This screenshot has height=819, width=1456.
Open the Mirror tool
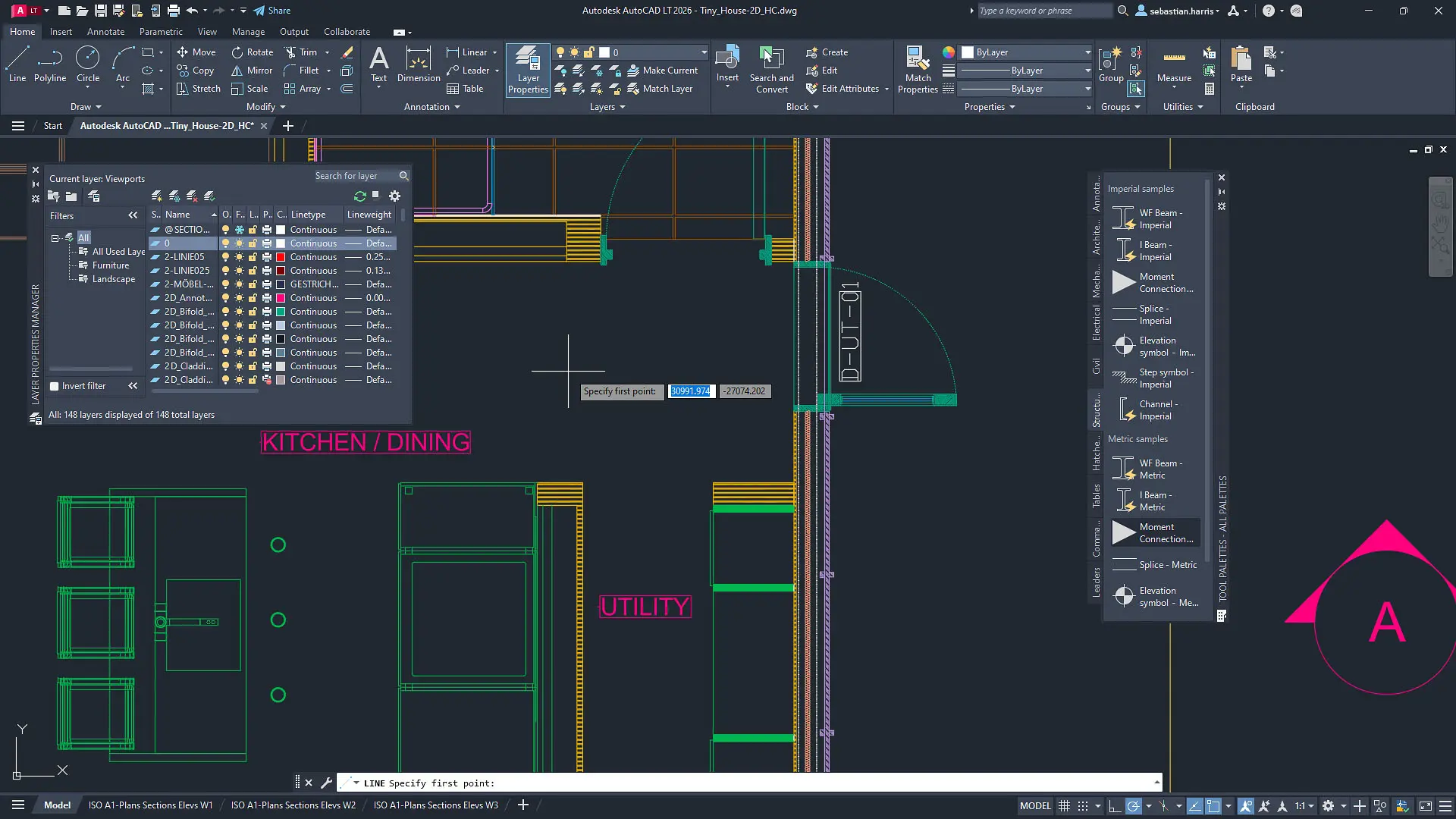click(251, 70)
